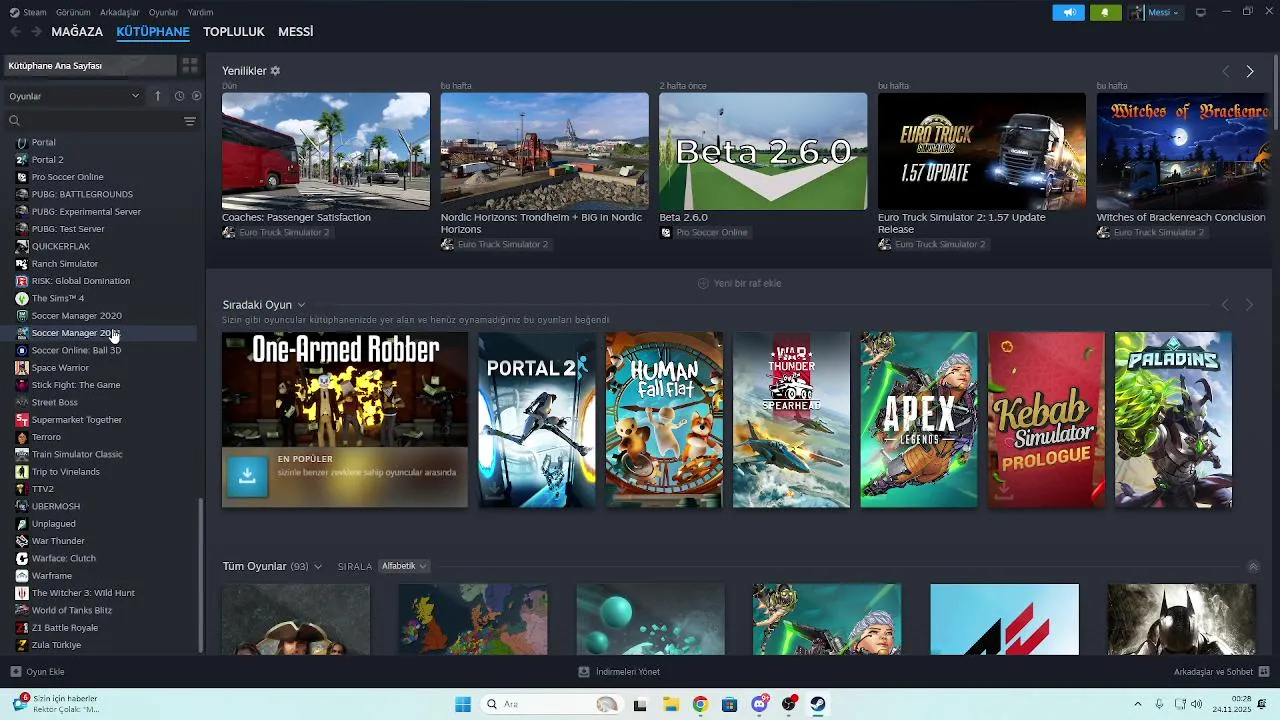The width and height of the screenshot is (1280, 720).
Task: Switch to Big Picture mode icon
Action: point(1201,12)
